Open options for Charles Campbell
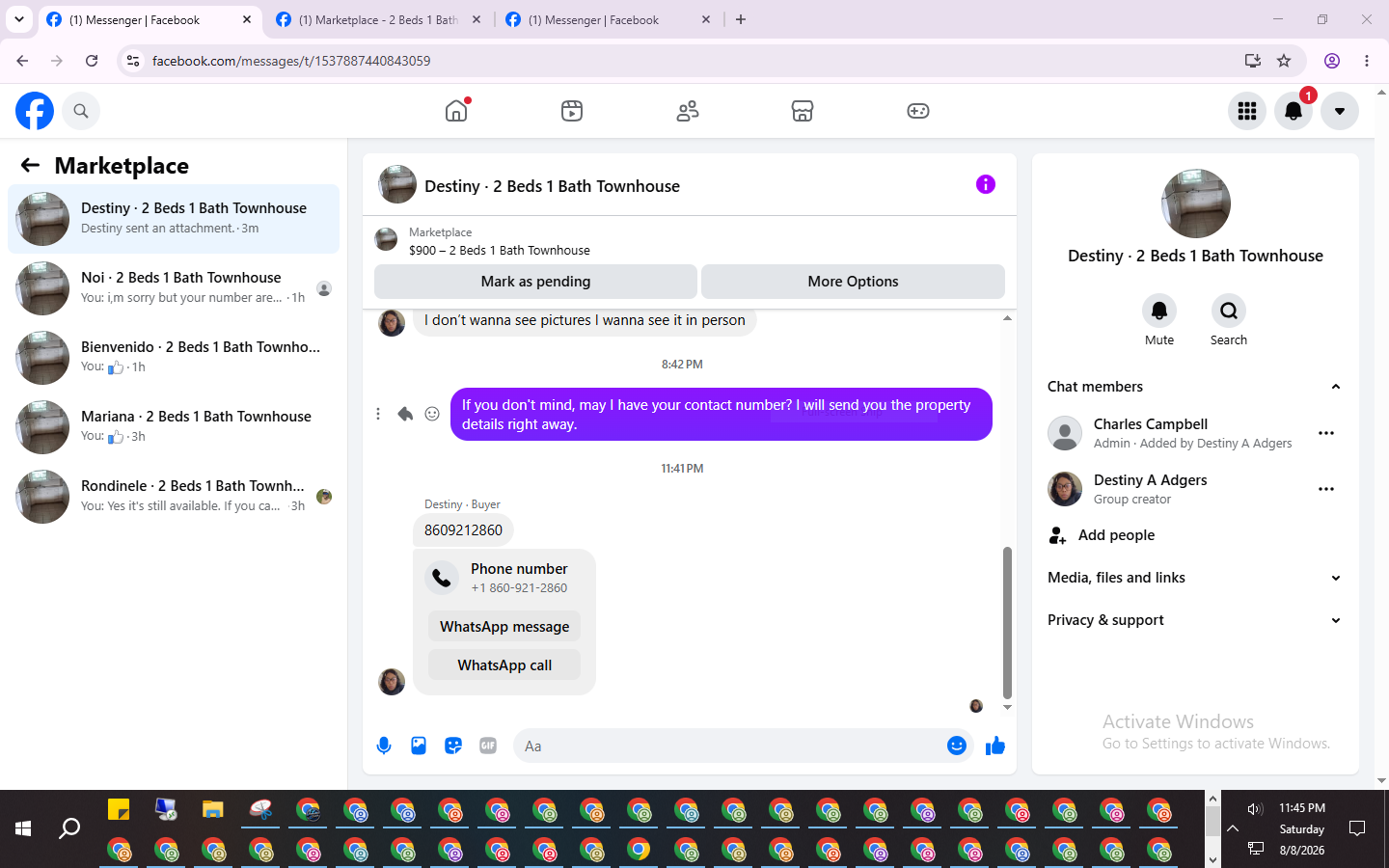Viewport: 1389px width, 868px height. (1326, 433)
